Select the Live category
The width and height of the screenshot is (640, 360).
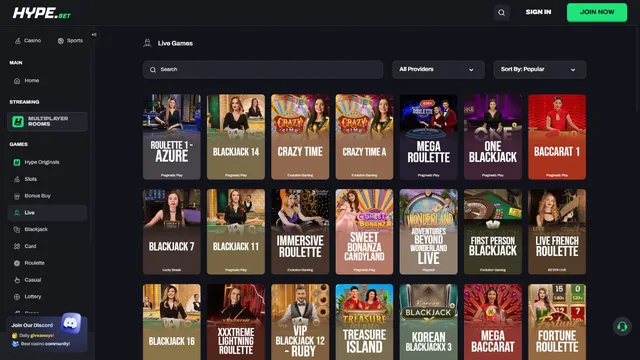pyautogui.click(x=47, y=213)
